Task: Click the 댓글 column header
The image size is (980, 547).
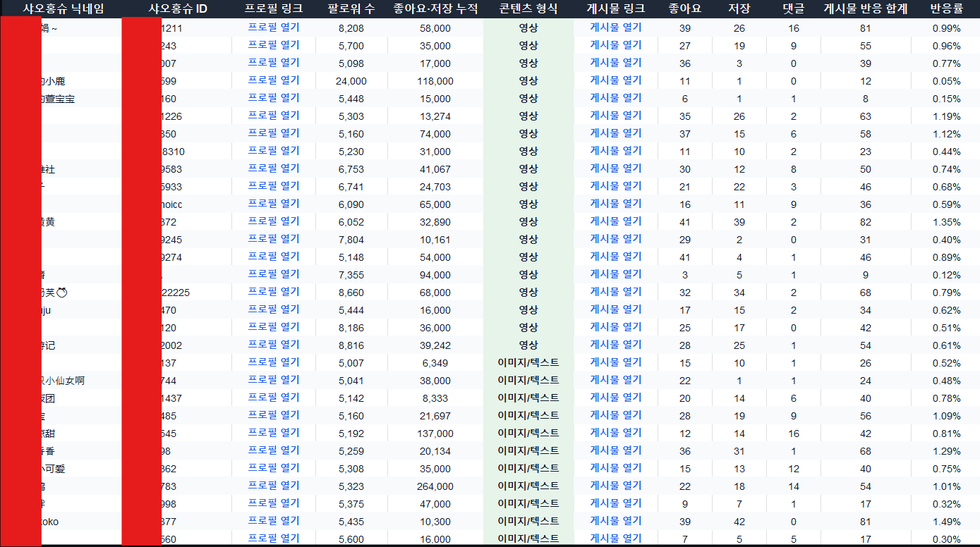Action: click(794, 9)
